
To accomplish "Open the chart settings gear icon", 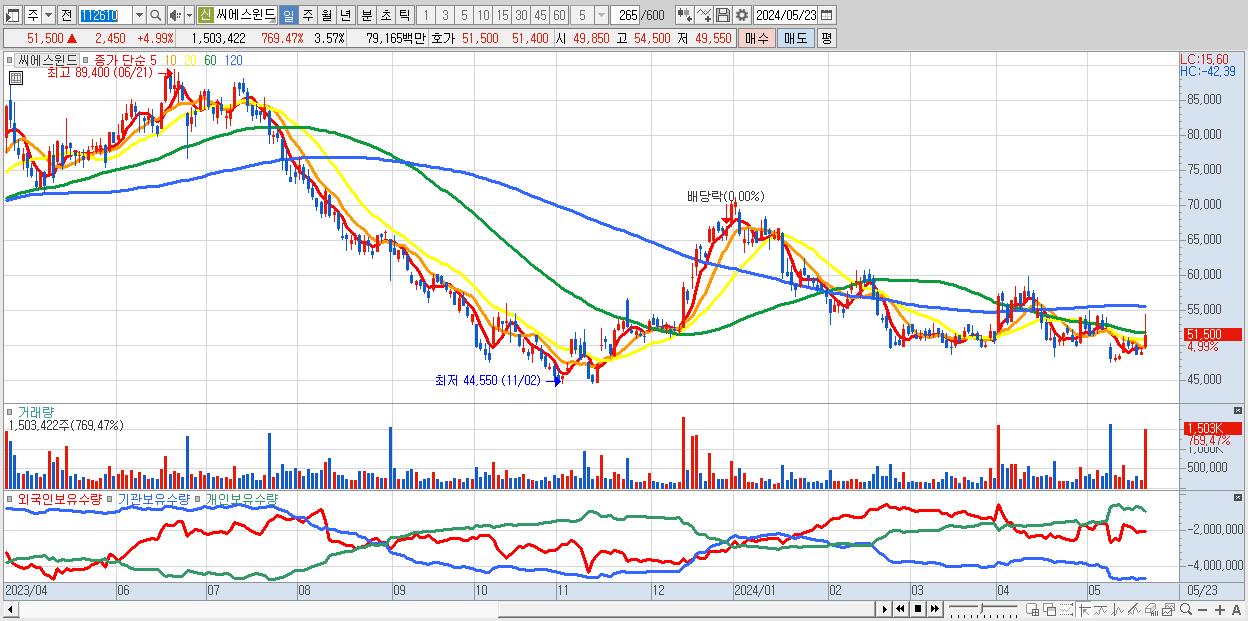I will pos(741,15).
